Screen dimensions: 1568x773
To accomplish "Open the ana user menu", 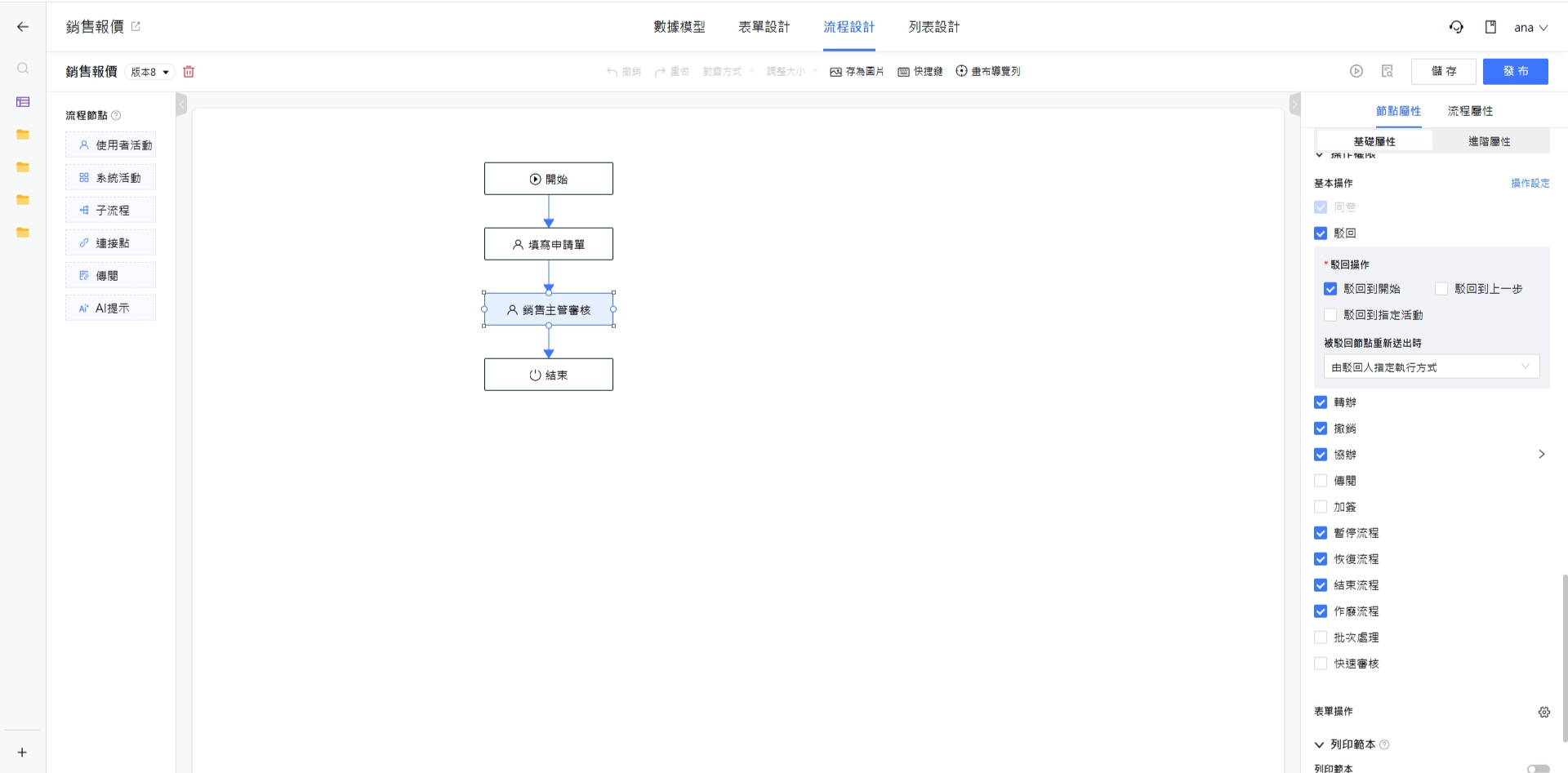I will [1530, 27].
